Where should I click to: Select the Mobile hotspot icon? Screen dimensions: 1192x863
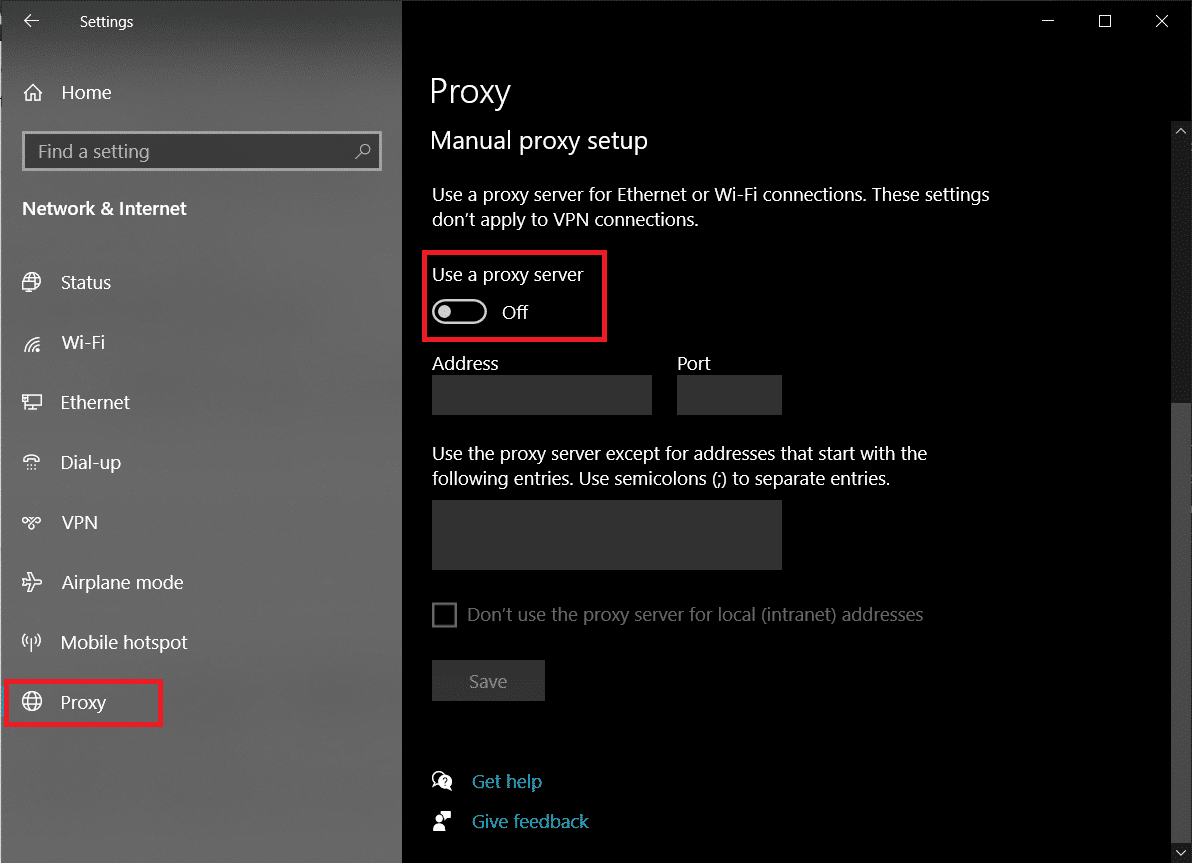(33, 642)
